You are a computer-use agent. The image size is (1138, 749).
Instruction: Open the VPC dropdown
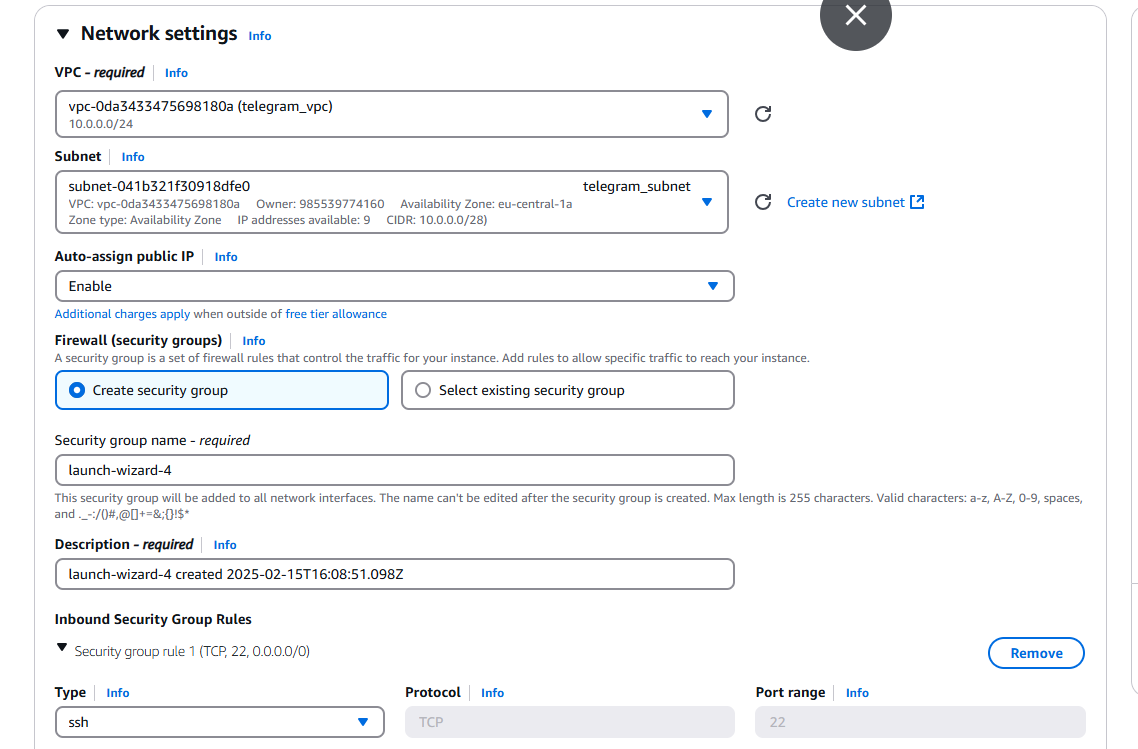[392, 114]
